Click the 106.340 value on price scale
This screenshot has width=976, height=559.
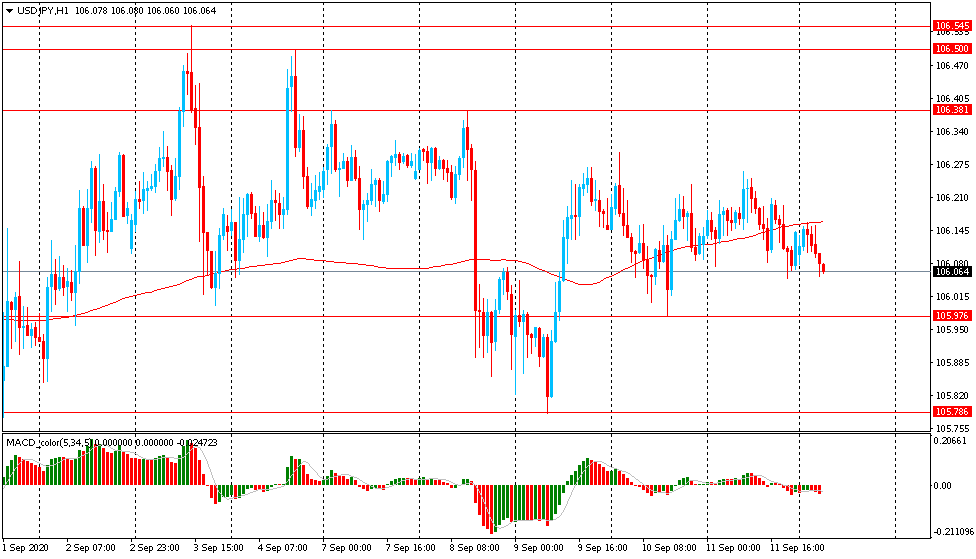point(951,132)
